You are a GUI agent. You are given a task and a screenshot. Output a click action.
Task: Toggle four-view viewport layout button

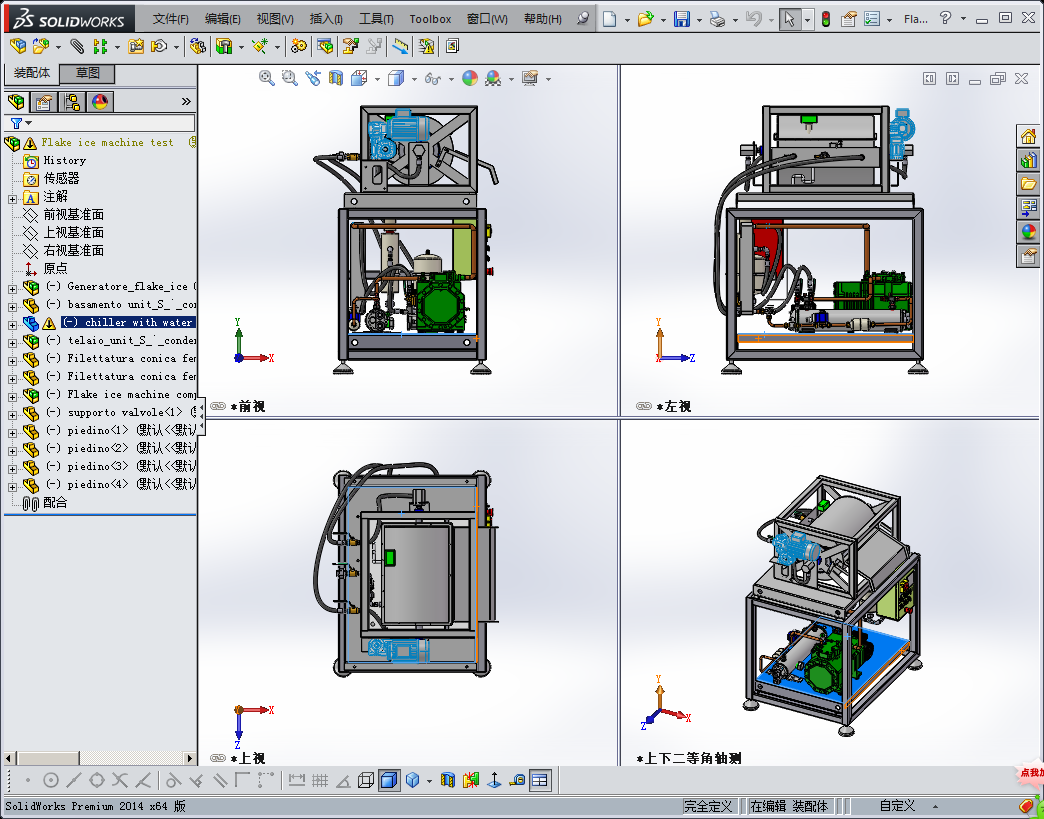540,780
